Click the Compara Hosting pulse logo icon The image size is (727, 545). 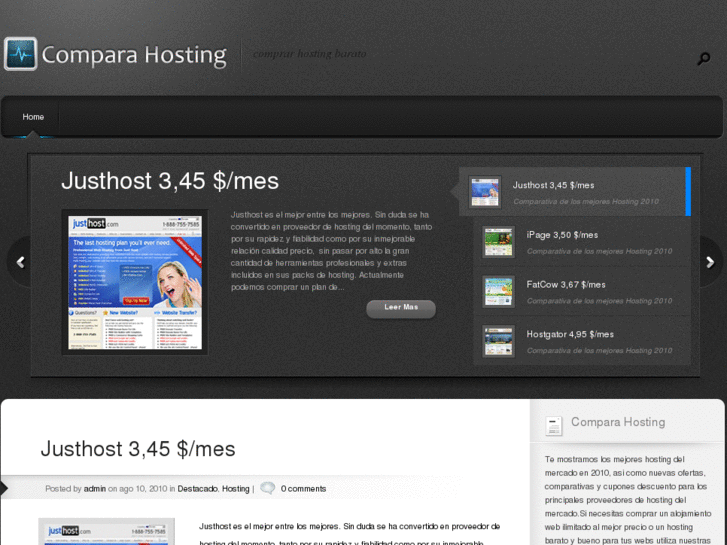[20, 54]
